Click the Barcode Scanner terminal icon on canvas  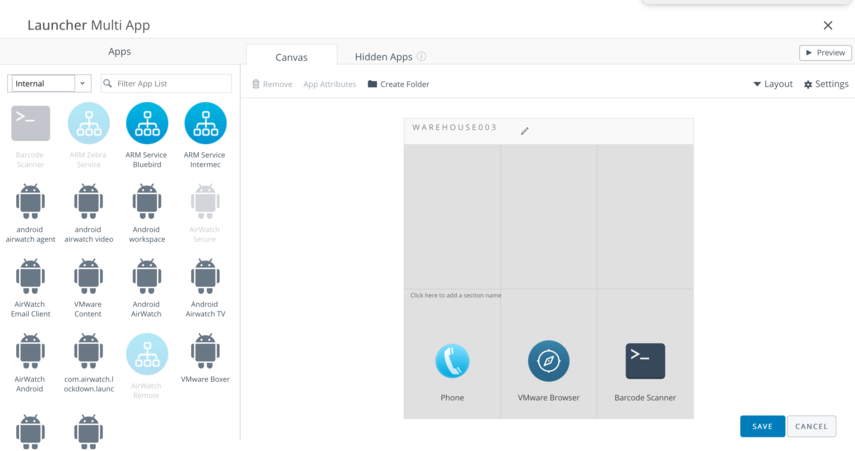(x=645, y=361)
